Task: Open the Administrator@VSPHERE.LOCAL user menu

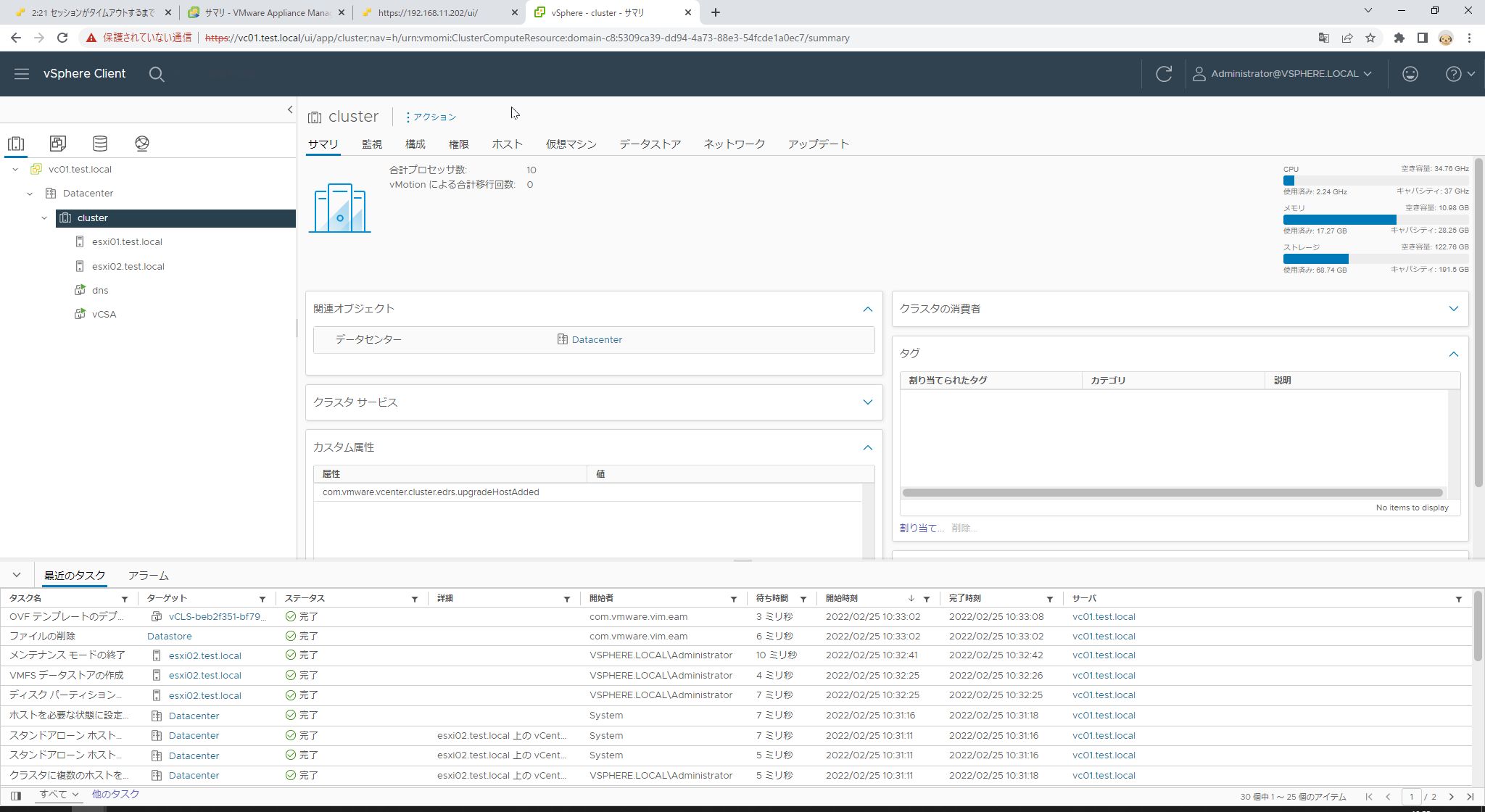Action: tap(1282, 74)
